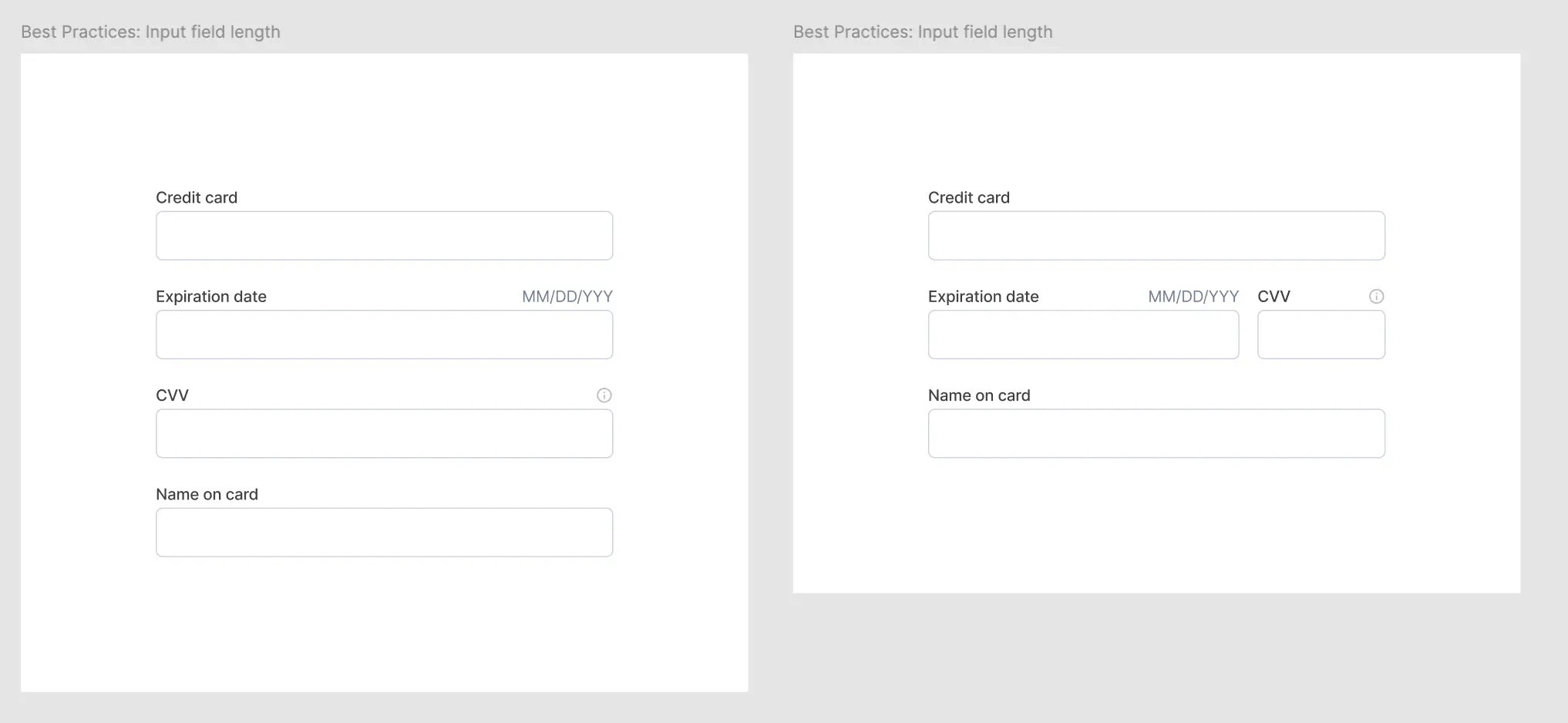Click the MM/DD/YYY hint in left form

[567, 297]
